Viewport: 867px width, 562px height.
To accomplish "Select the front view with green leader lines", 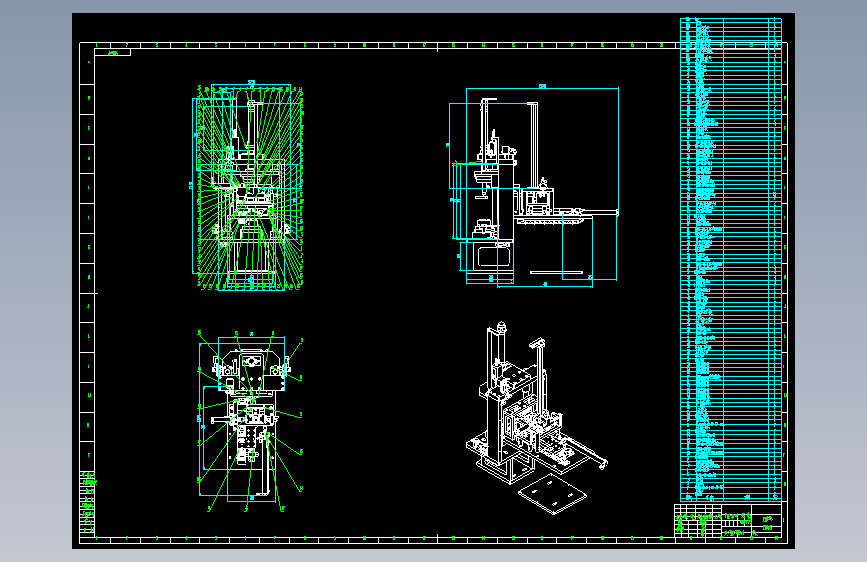I will point(248,186).
